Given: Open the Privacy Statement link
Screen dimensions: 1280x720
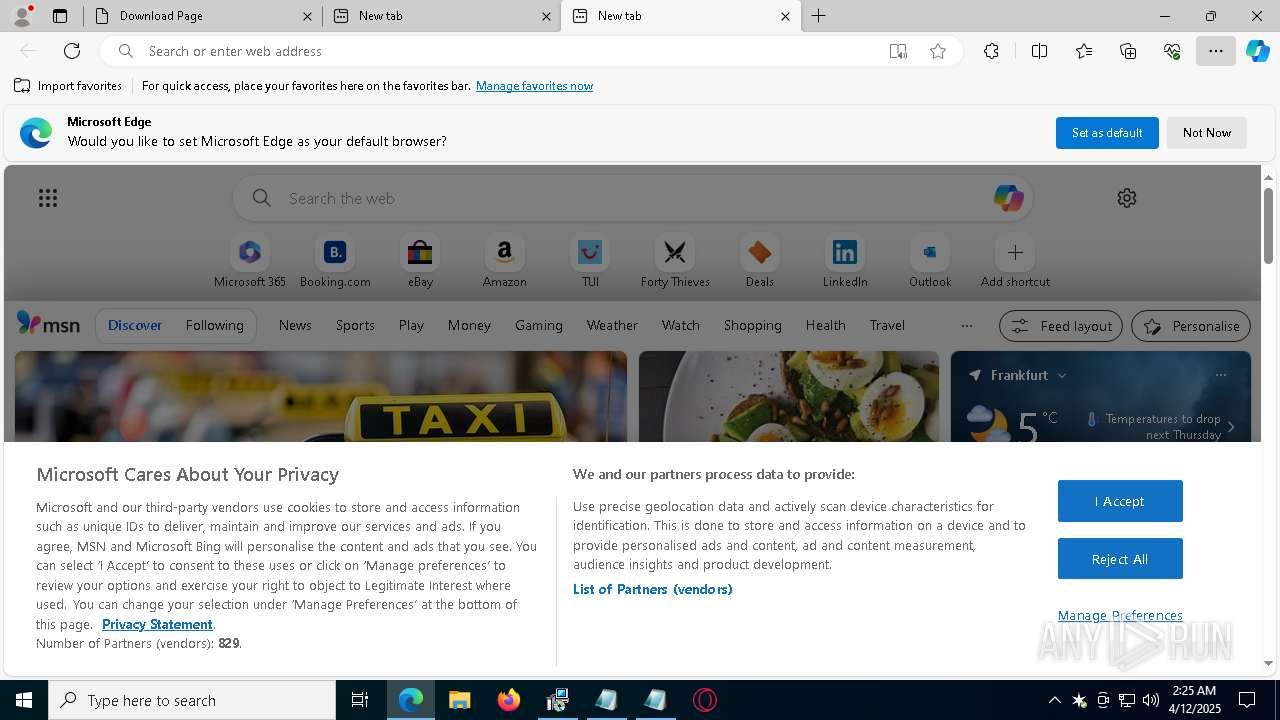Looking at the screenshot, I should tap(157, 624).
